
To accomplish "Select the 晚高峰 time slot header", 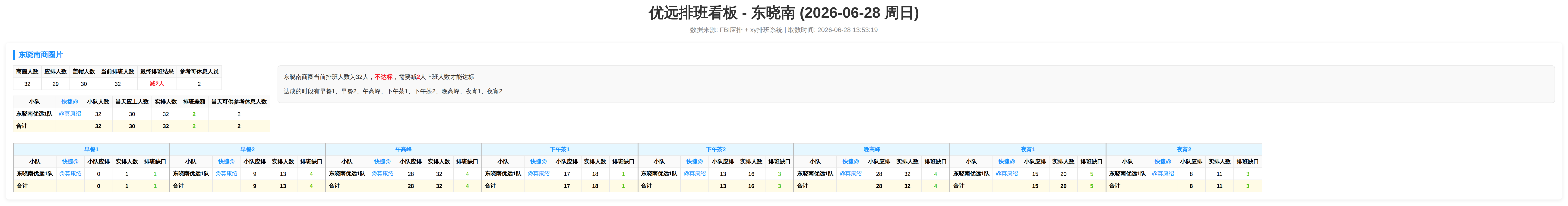I will [872, 149].
